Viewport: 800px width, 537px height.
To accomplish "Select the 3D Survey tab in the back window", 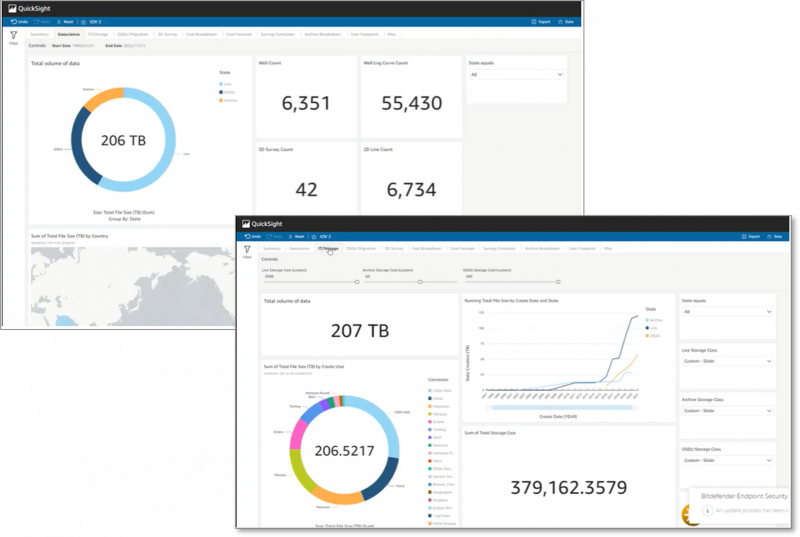I will pyautogui.click(x=168, y=34).
